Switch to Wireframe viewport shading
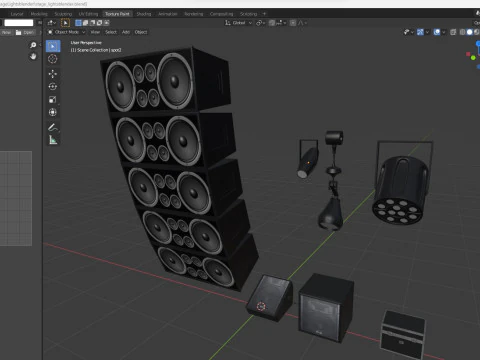The height and width of the screenshot is (360, 480). coord(463,32)
